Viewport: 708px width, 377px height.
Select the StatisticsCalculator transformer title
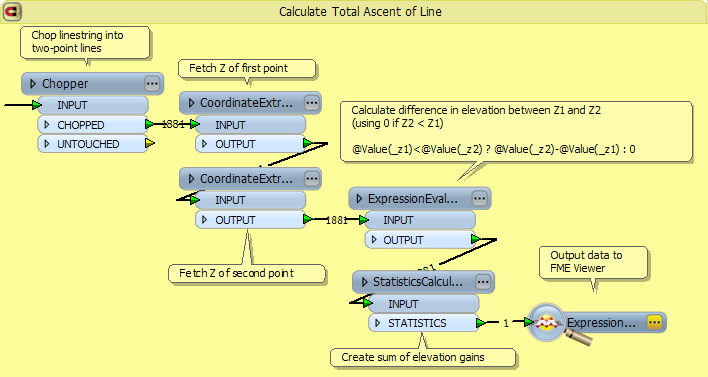(418, 282)
